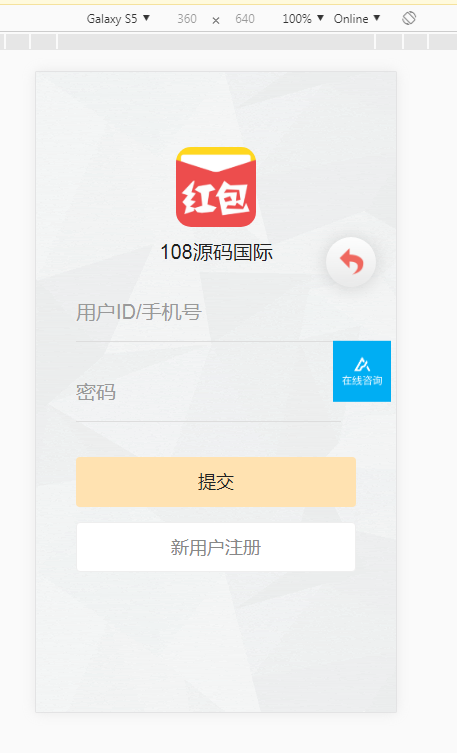
Task: Click the triangle arrow next to Galaxy S5
Action: [x=146, y=18]
